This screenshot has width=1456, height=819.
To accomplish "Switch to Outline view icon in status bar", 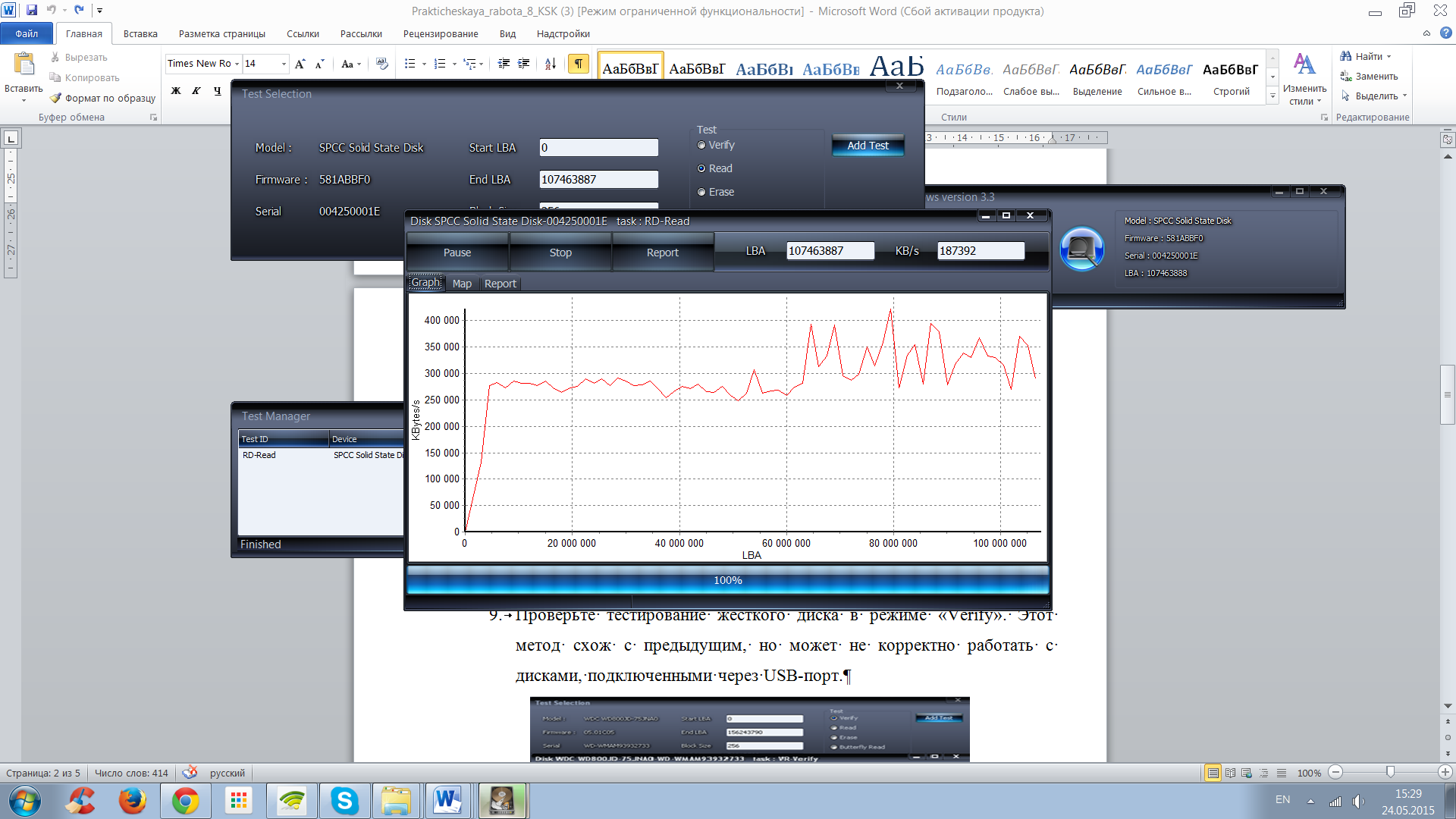I will pos(1264,773).
